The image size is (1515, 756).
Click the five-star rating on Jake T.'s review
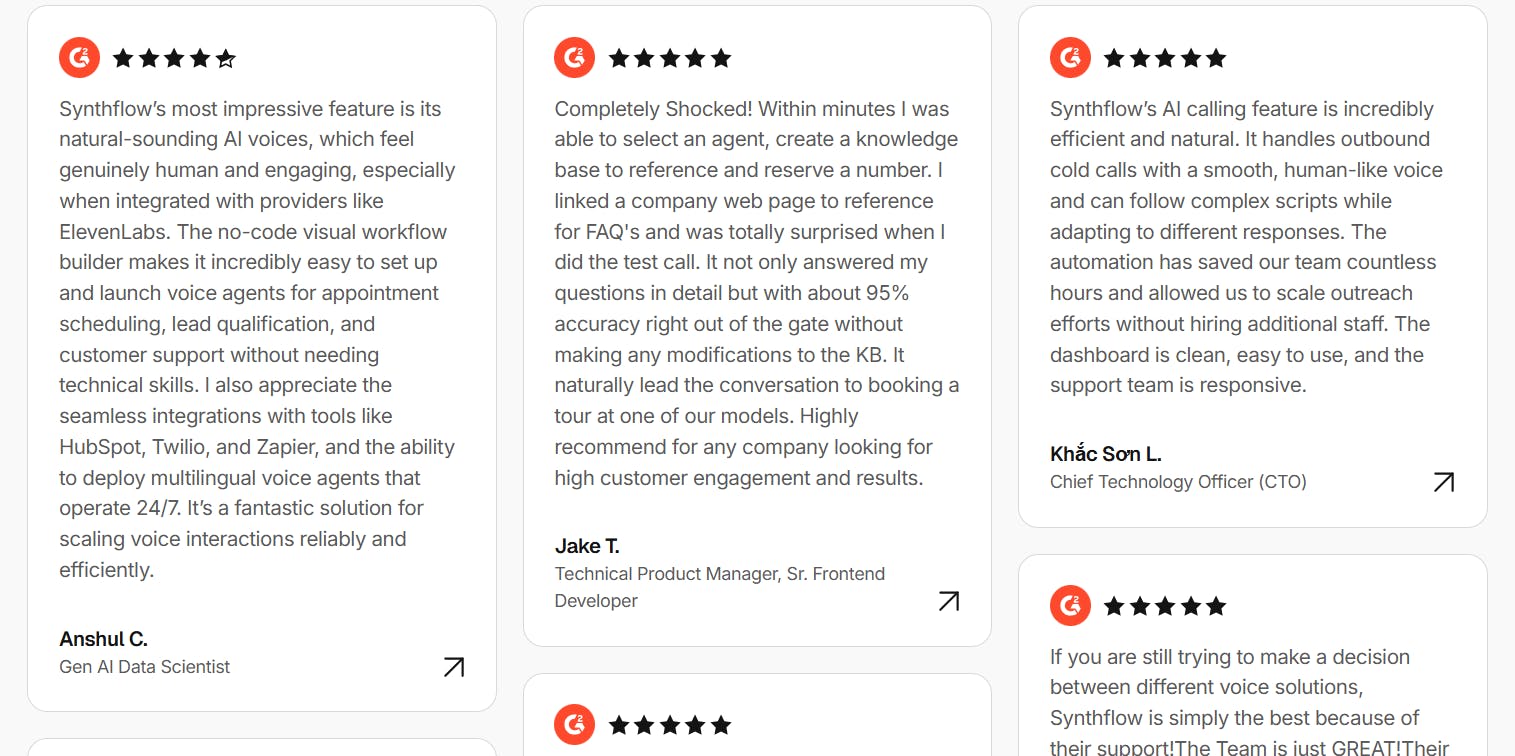click(x=669, y=59)
